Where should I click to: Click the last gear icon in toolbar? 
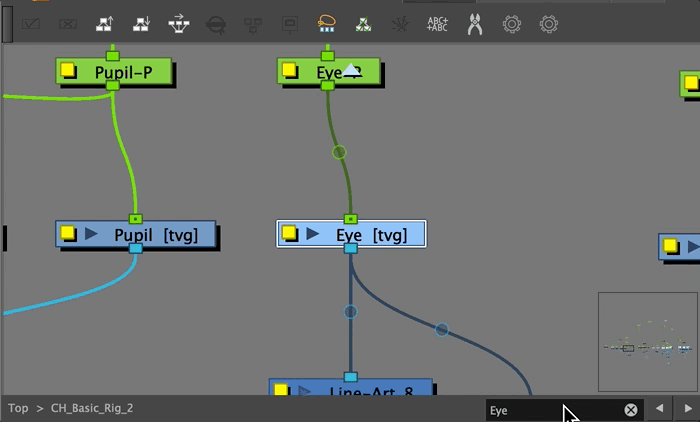[x=548, y=24]
